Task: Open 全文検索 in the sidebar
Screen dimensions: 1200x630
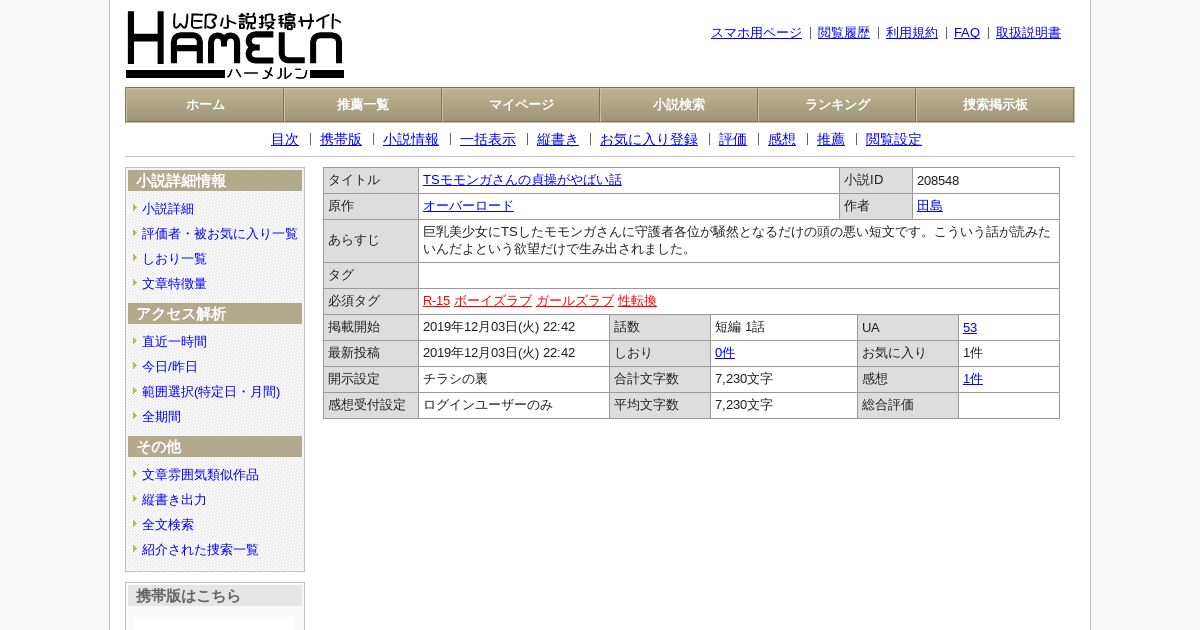Action: 168,525
